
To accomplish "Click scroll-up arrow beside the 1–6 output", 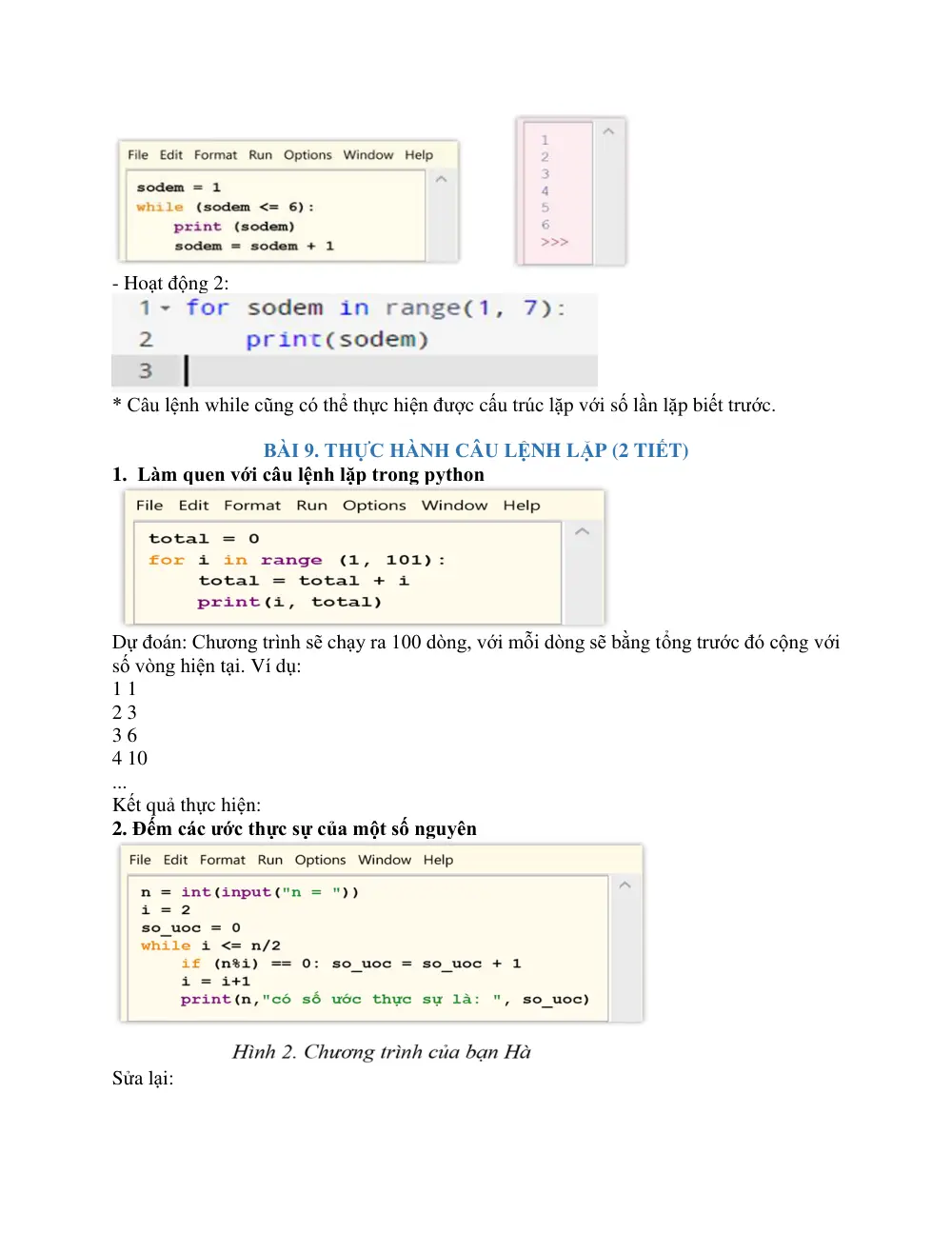I will coord(608,131).
